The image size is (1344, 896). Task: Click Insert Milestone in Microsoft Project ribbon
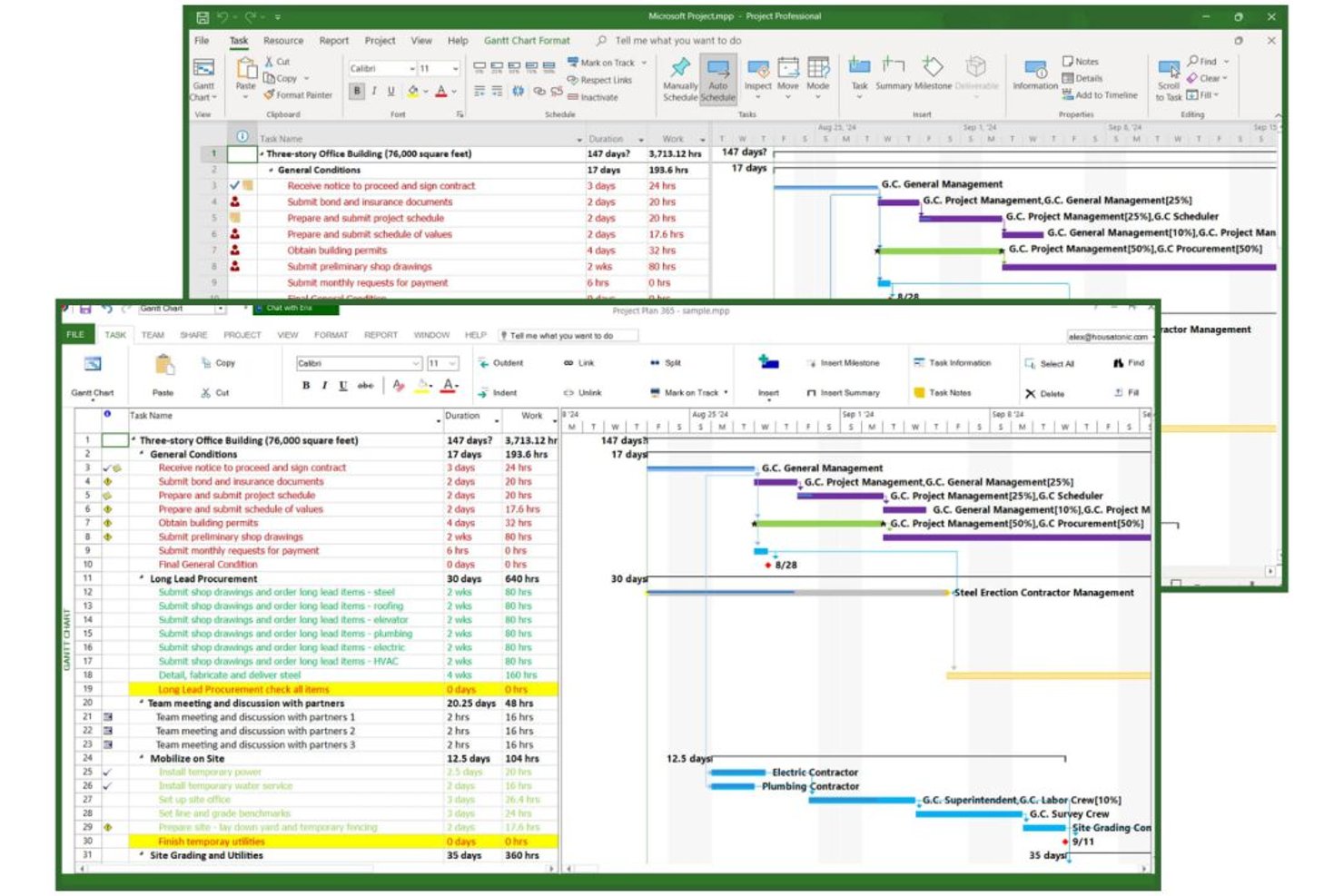pyautogui.click(x=933, y=74)
